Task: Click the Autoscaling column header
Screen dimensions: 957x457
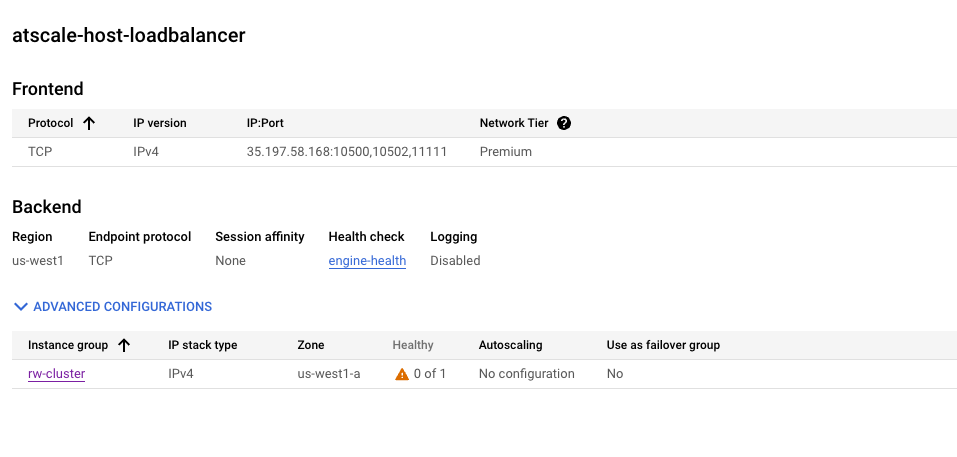Action: pyautogui.click(x=510, y=345)
